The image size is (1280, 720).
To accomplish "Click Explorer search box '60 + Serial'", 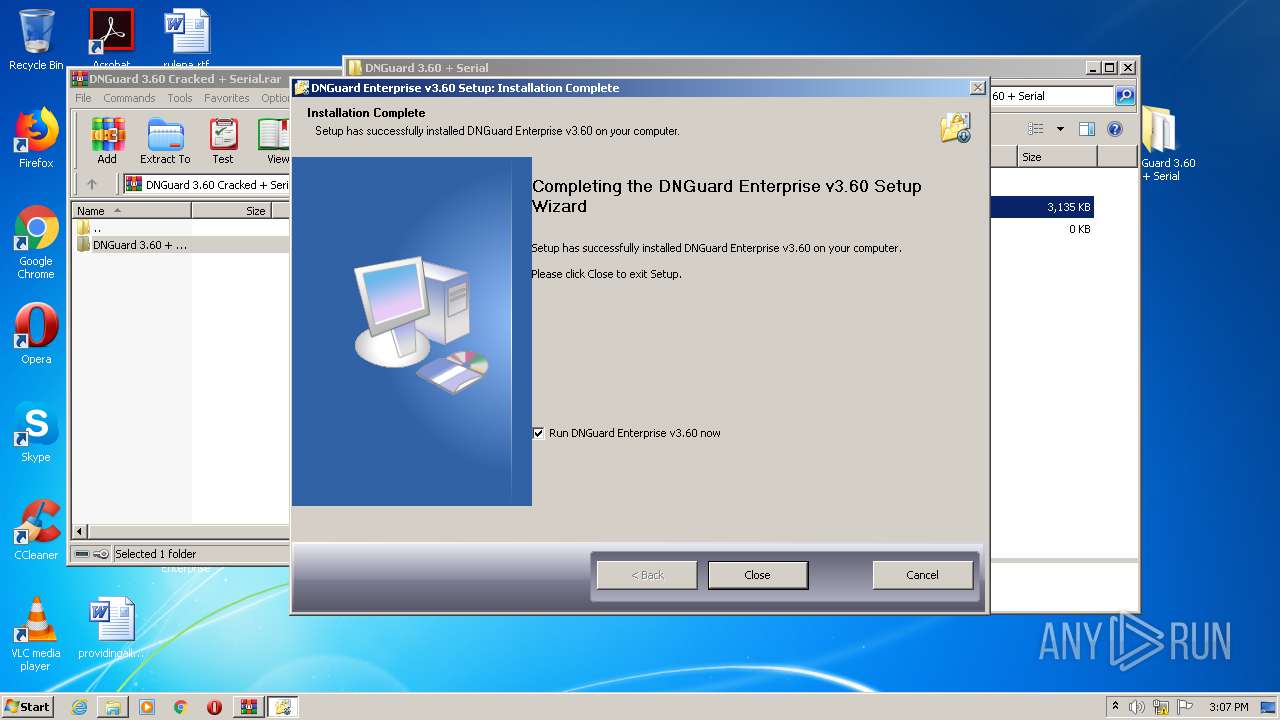I will point(1052,96).
